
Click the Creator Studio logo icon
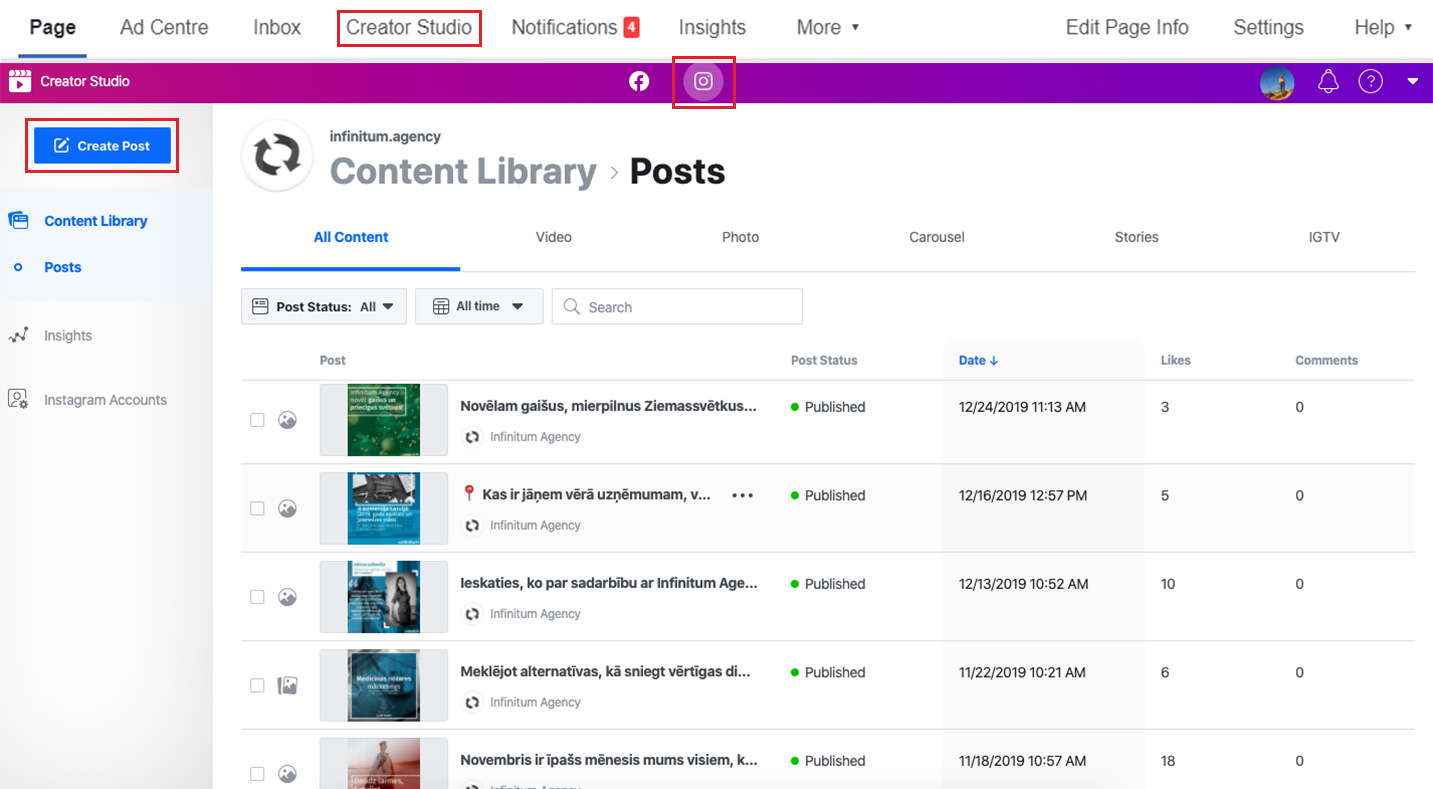pos(20,81)
